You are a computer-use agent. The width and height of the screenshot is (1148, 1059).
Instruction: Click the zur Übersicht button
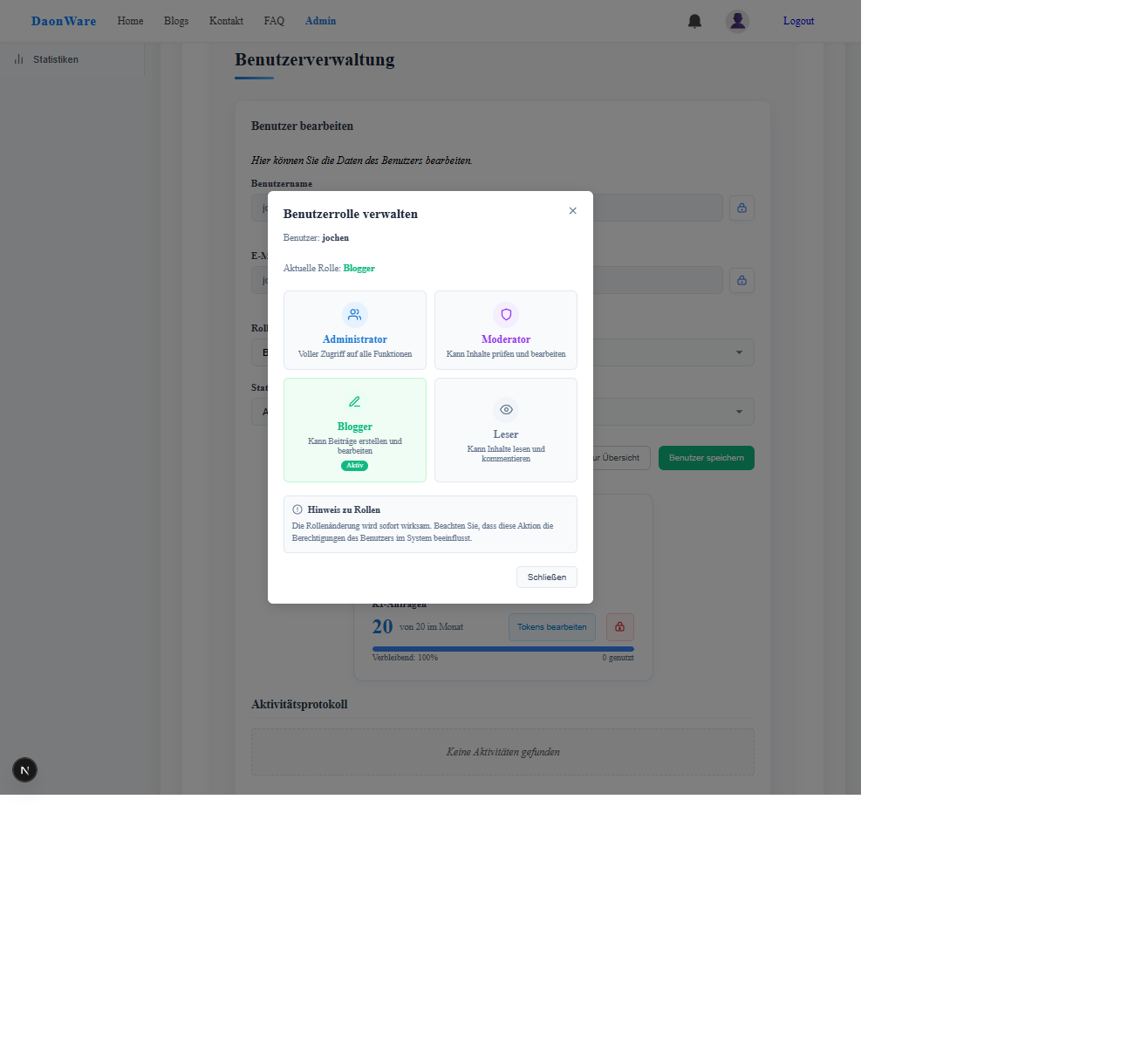pyautogui.click(x=621, y=458)
